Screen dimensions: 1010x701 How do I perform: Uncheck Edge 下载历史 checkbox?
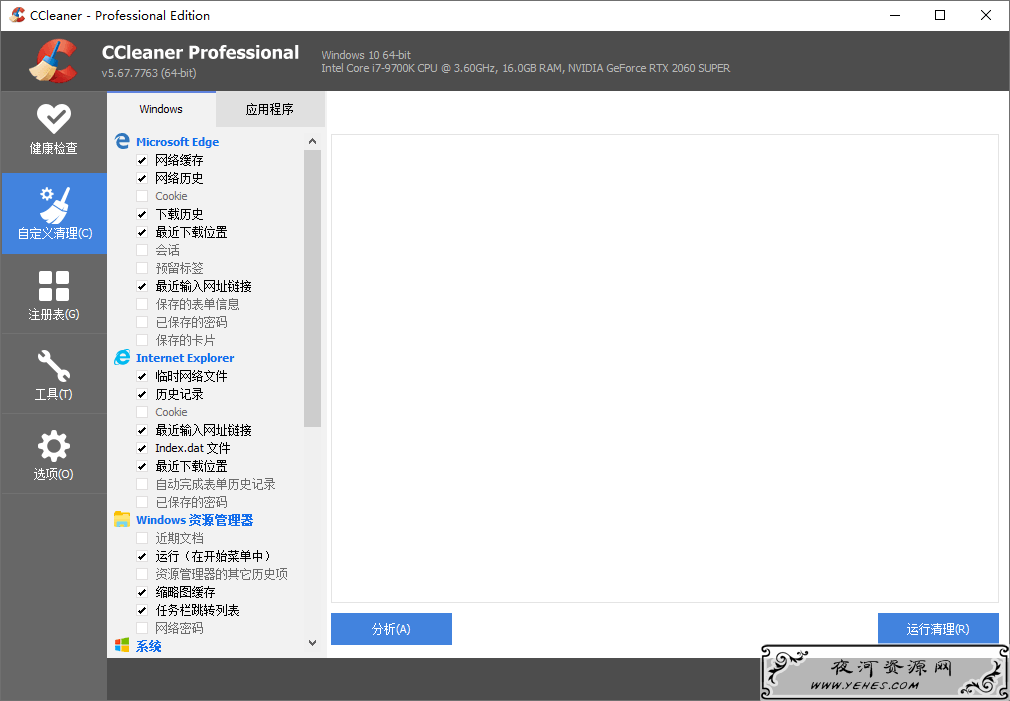(142, 214)
